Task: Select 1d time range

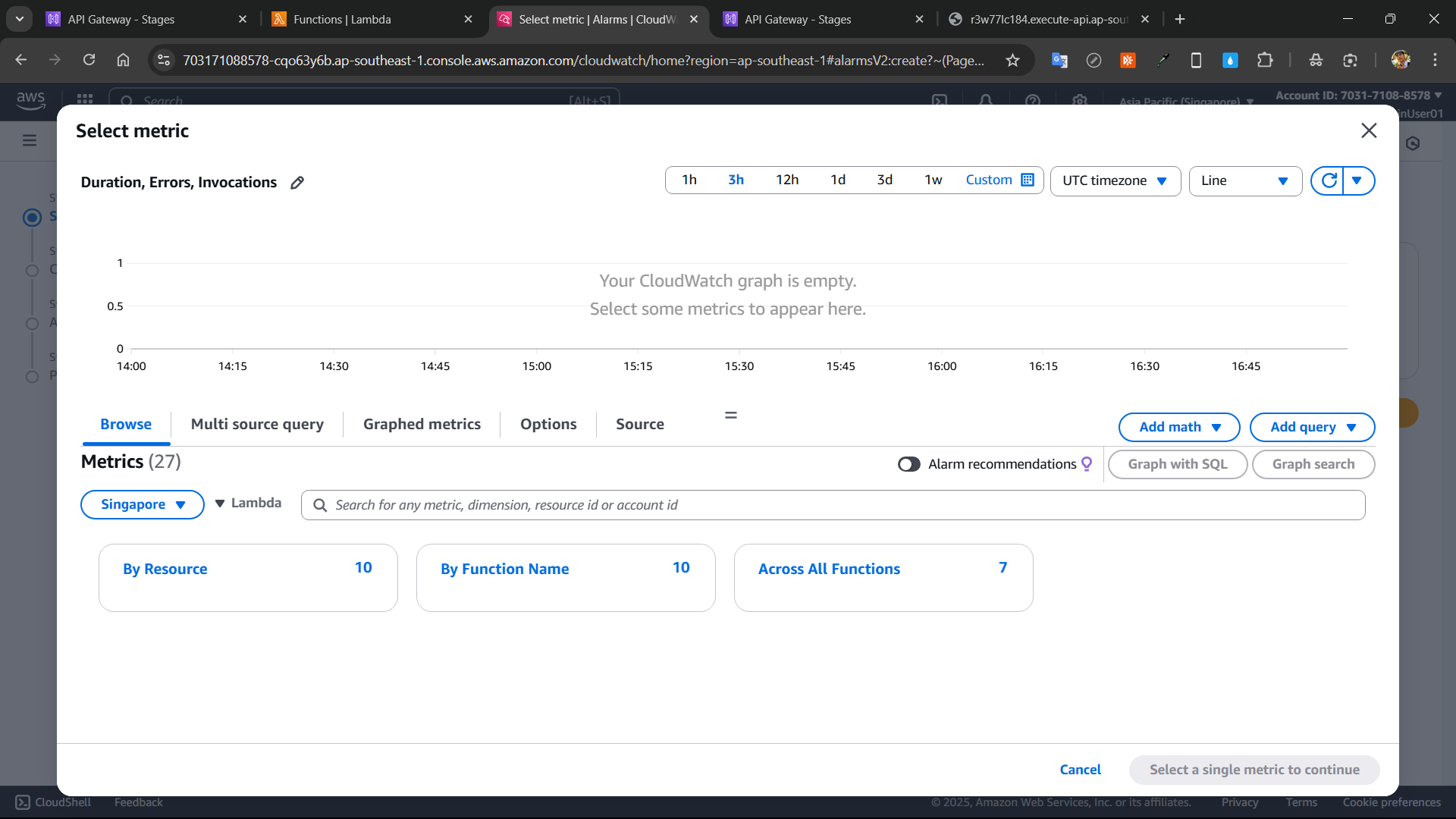Action: click(x=837, y=180)
